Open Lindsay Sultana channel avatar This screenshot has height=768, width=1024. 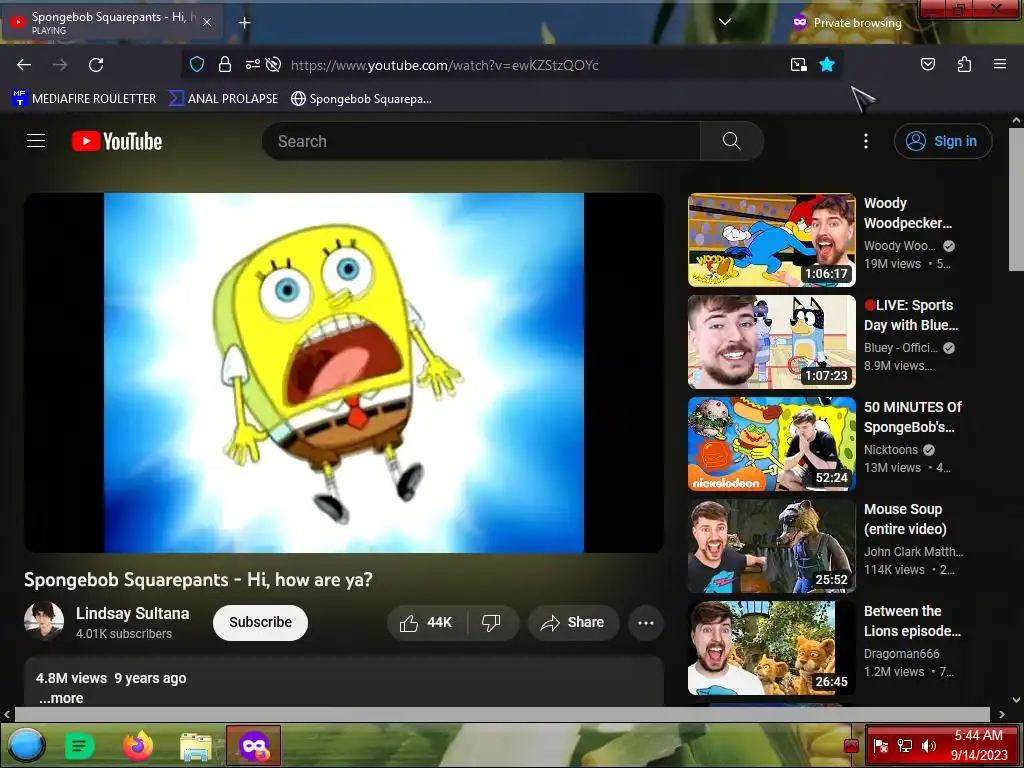coord(44,621)
